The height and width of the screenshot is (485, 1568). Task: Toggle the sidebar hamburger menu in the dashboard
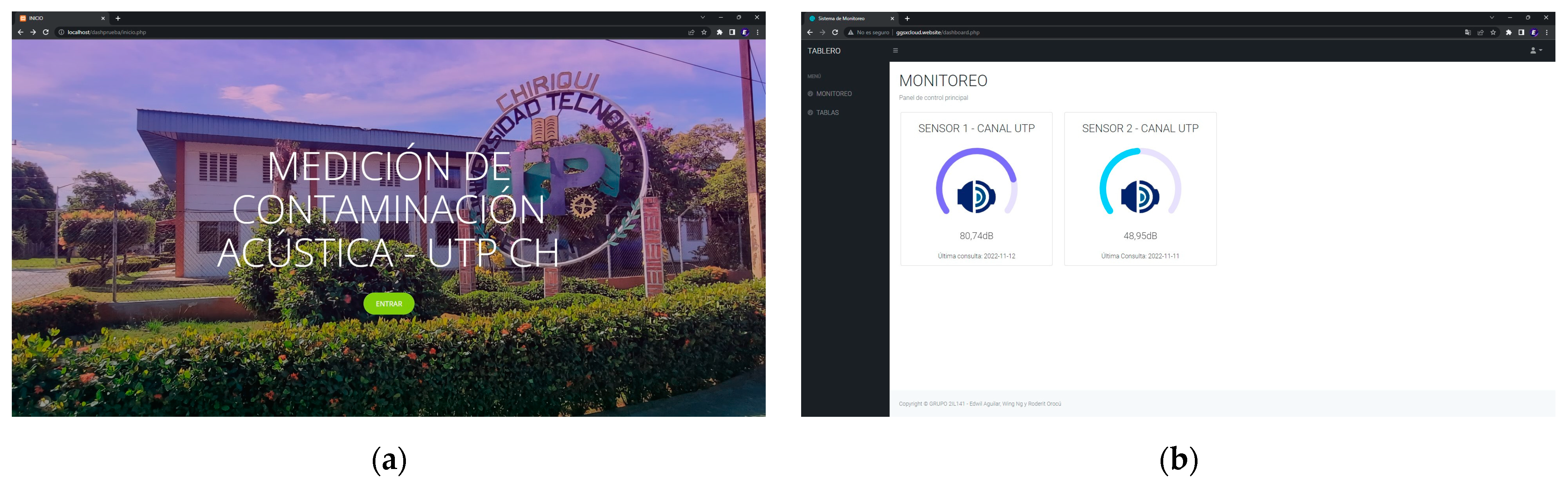tap(896, 51)
